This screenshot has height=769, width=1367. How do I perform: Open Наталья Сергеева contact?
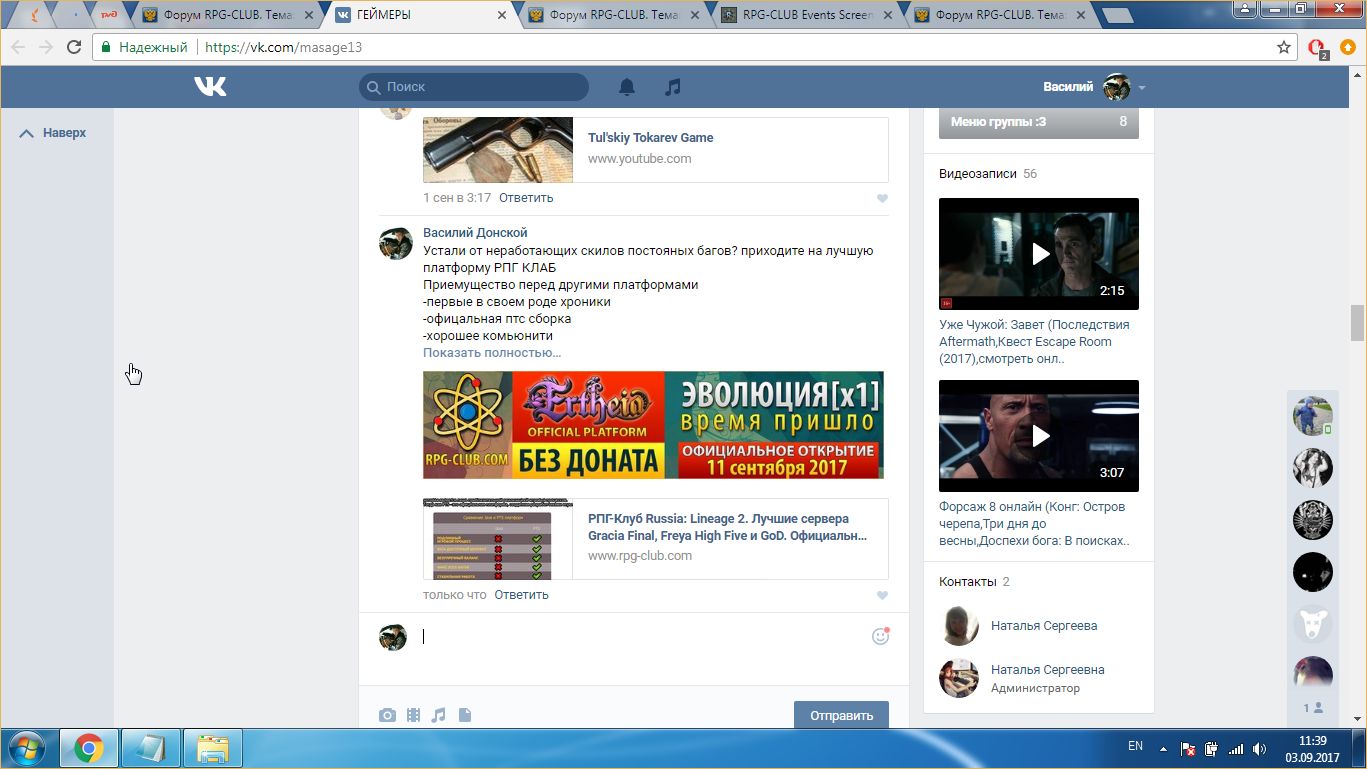click(x=1044, y=626)
